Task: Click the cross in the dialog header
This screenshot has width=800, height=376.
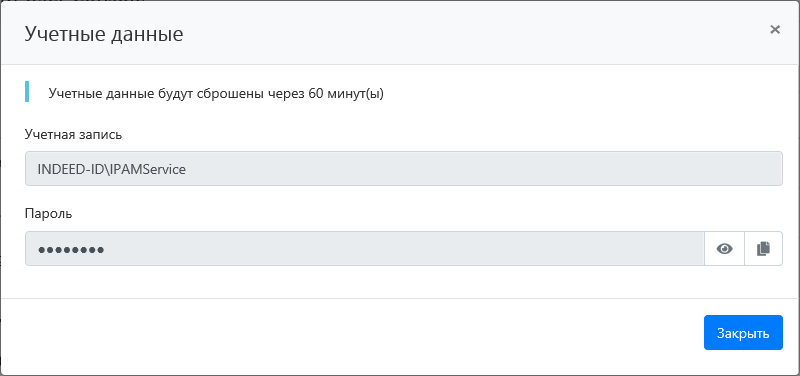Action: click(775, 30)
